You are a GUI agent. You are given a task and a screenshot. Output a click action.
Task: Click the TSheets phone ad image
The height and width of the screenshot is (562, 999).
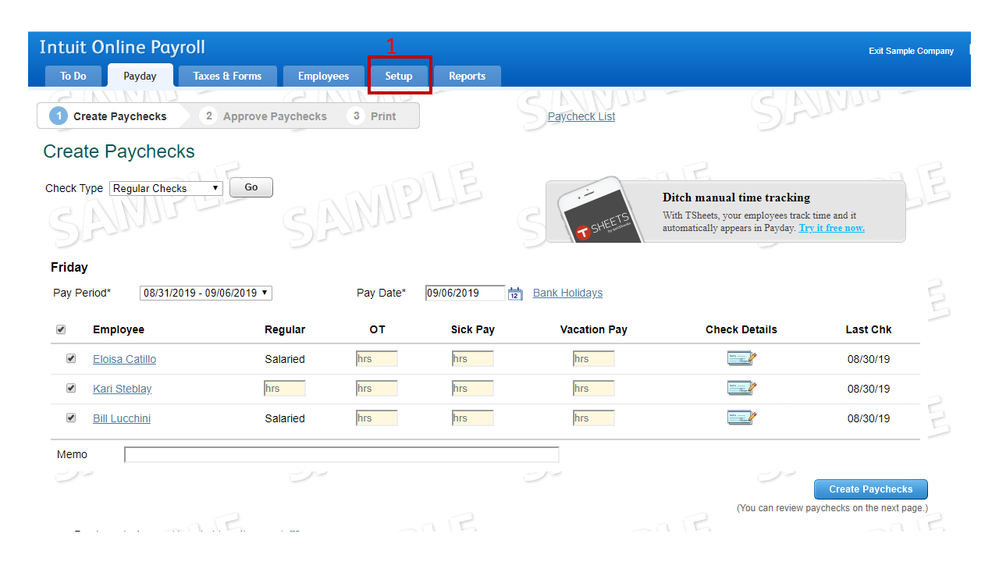coord(600,211)
